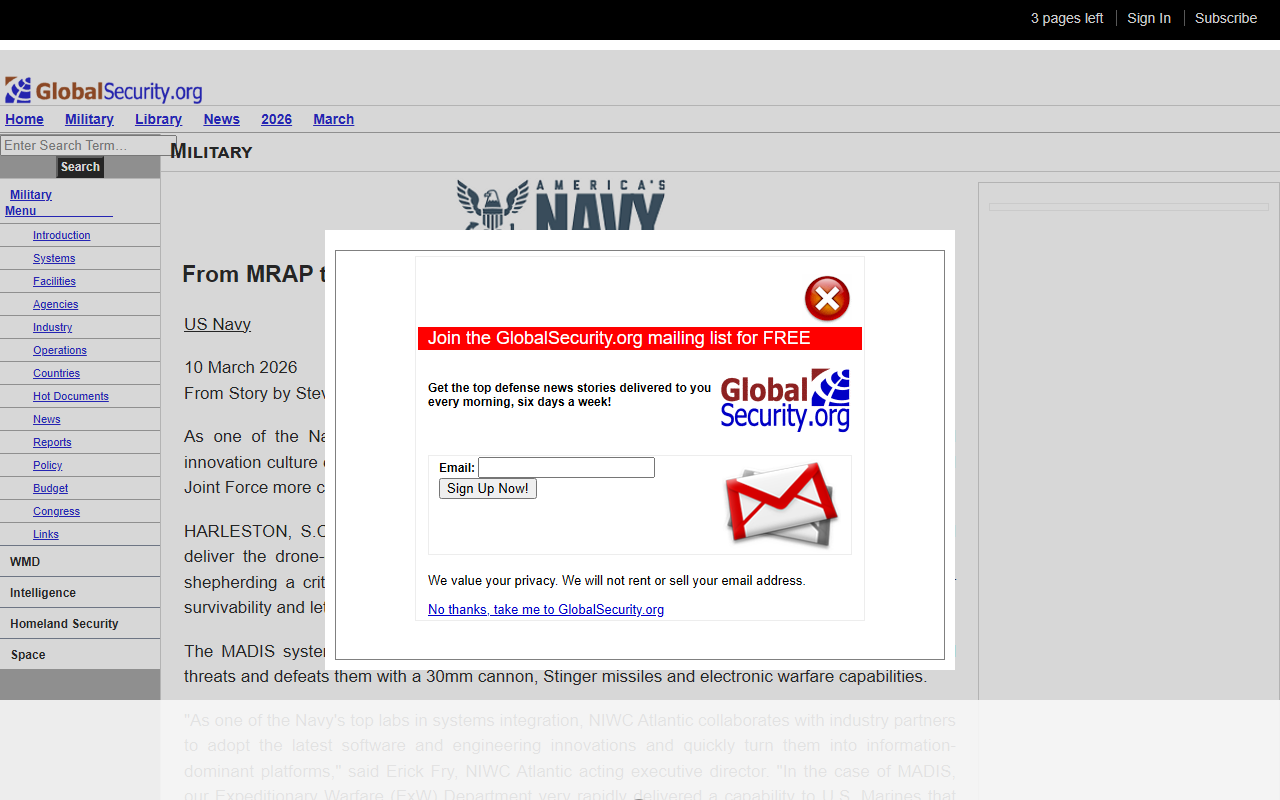Open Countries in the sidebar
The height and width of the screenshot is (800, 1280).
(x=56, y=373)
